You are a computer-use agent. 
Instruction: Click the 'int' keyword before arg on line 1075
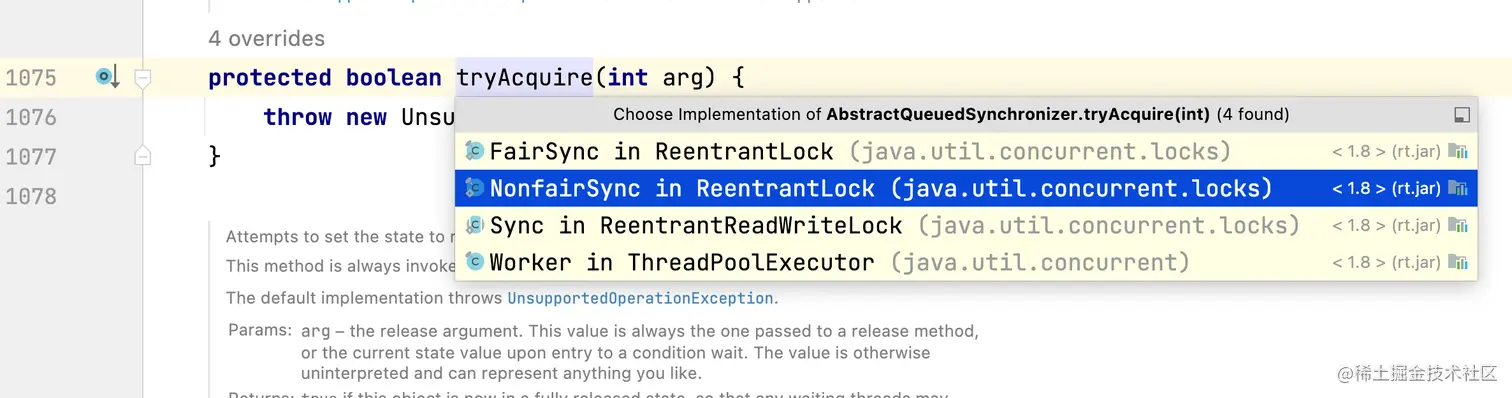pyautogui.click(x=628, y=77)
